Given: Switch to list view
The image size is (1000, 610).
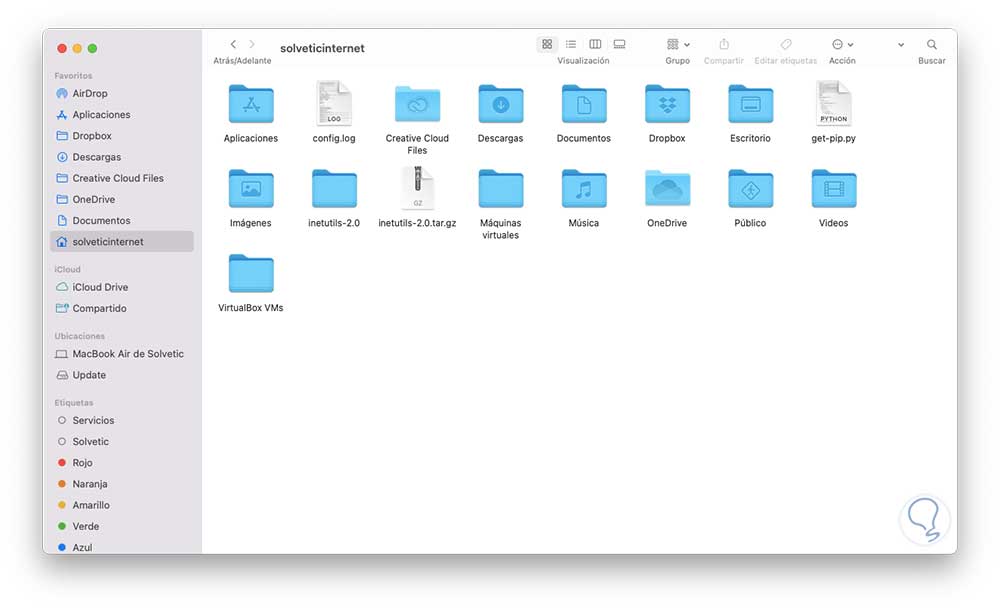Looking at the screenshot, I should 571,44.
